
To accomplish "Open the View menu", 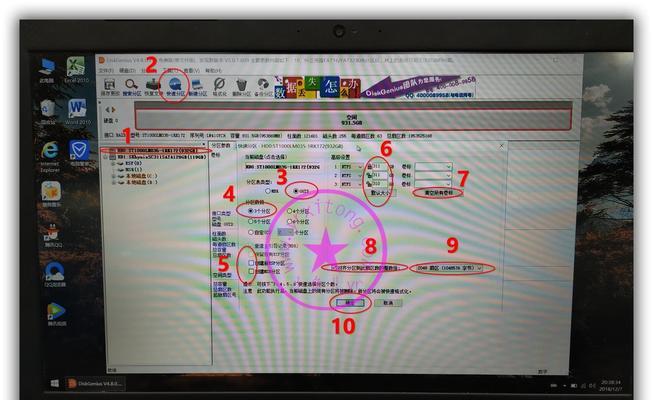I will point(191,70).
